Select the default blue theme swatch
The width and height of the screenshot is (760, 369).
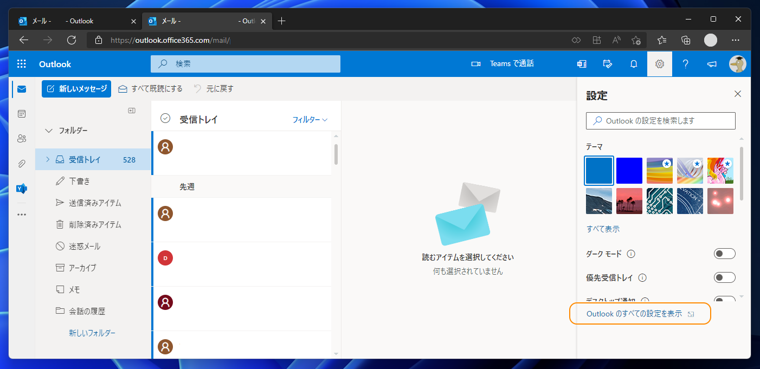tap(599, 171)
